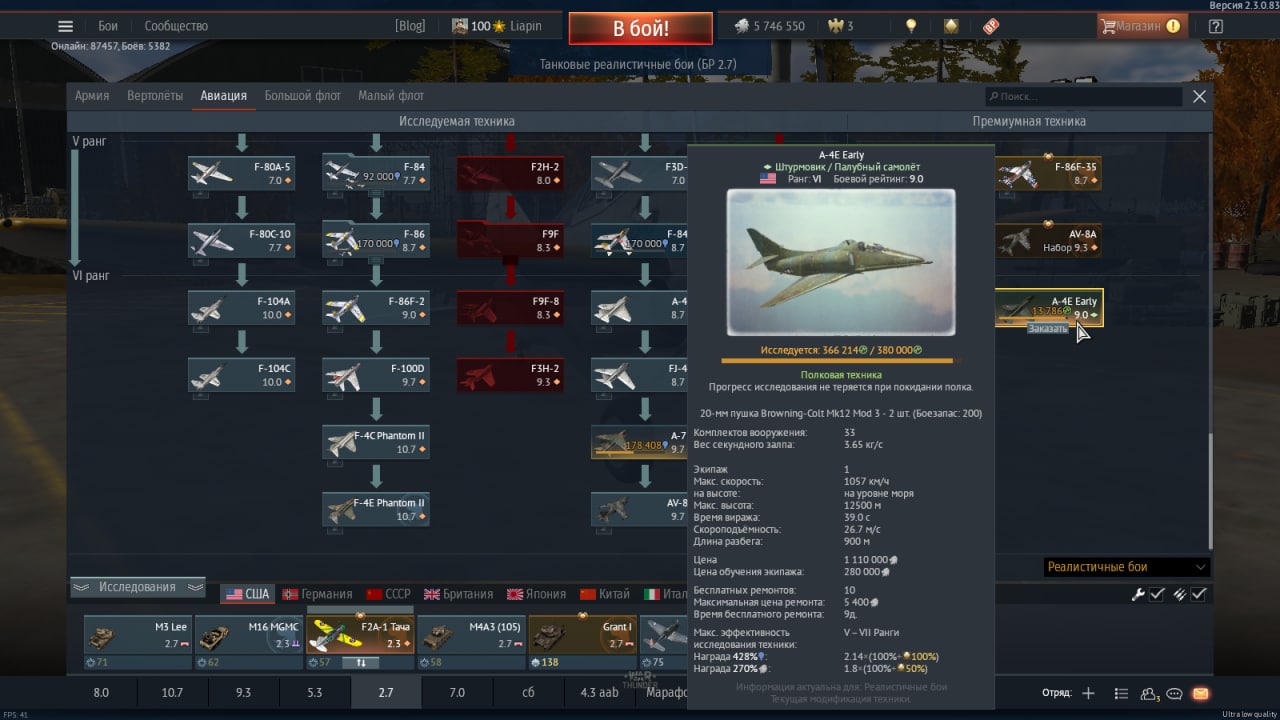
Task: Select the F-4C Phantom II card
Action: [x=376, y=441]
